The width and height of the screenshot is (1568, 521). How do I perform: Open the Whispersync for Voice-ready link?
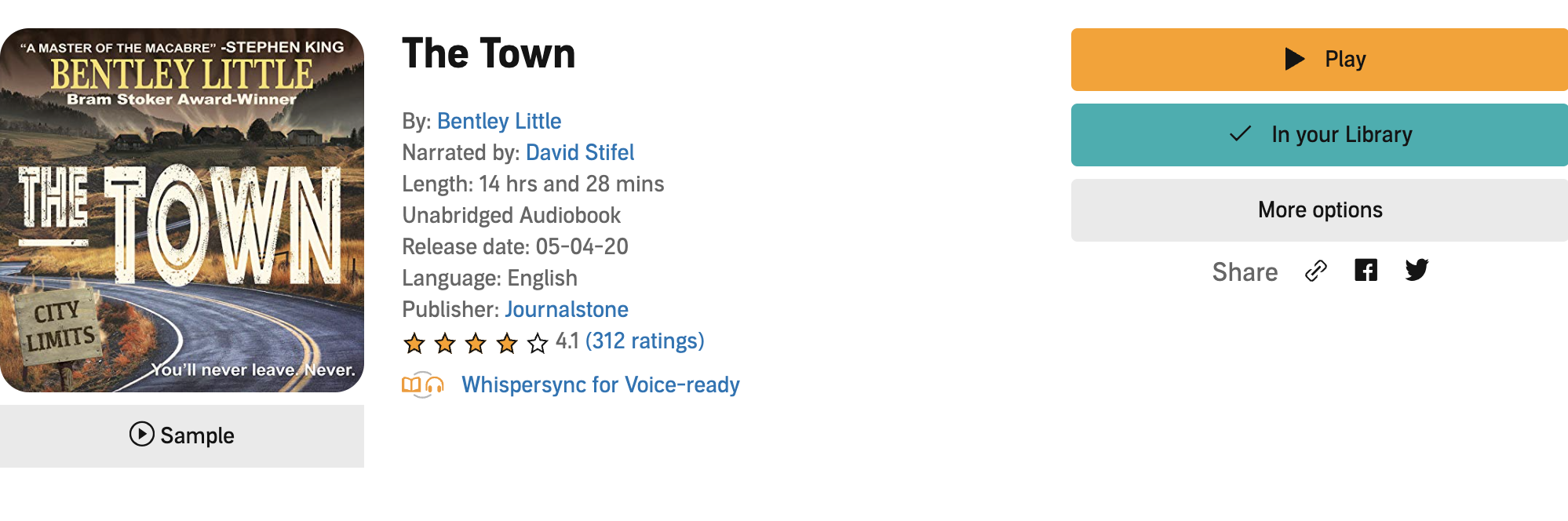coord(600,384)
